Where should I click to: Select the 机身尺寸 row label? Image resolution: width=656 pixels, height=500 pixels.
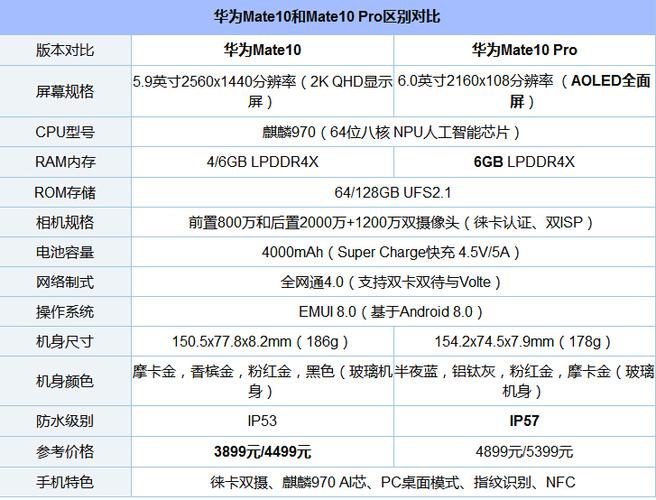[x=65, y=342]
